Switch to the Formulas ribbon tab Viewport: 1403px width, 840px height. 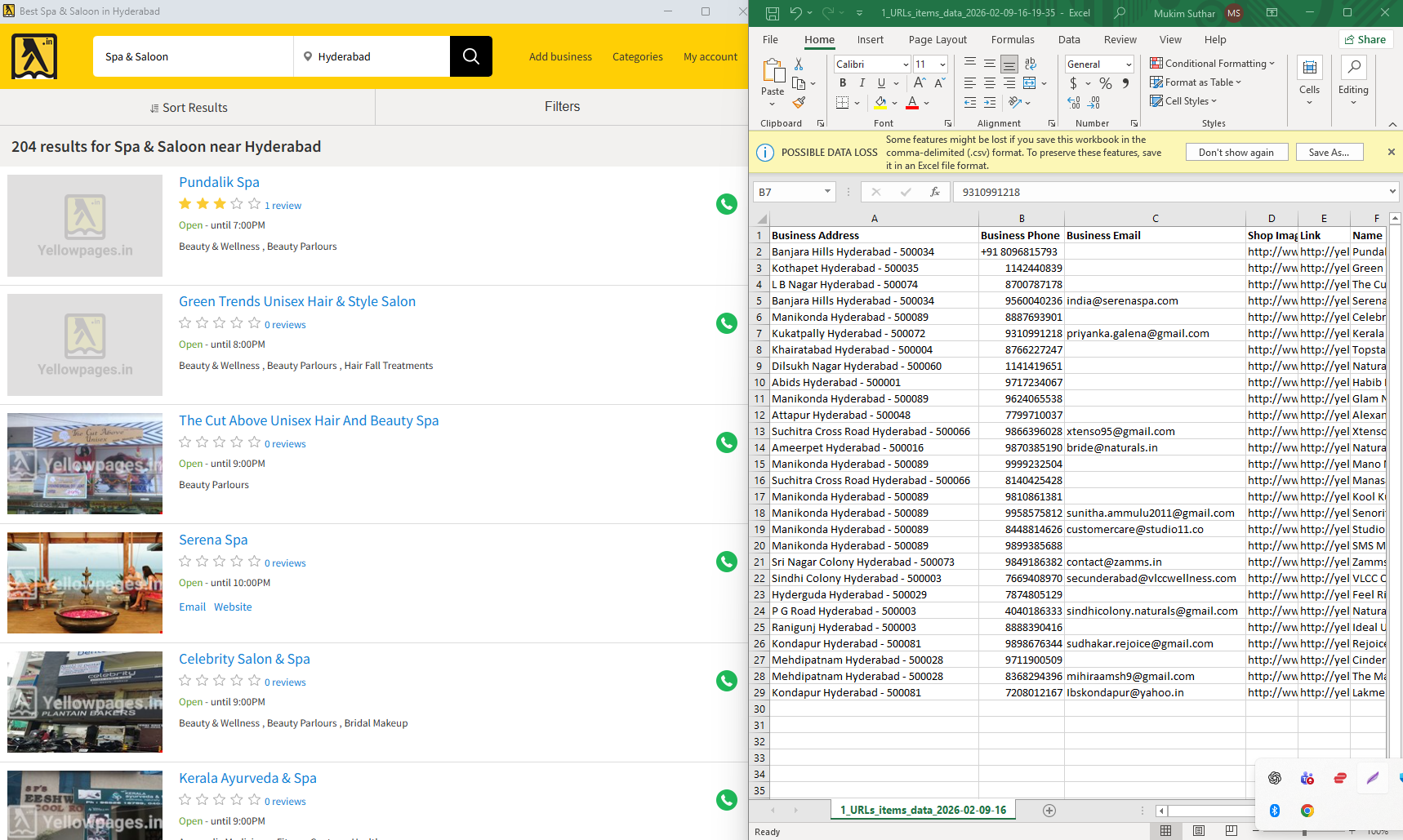pos(1013,39)
